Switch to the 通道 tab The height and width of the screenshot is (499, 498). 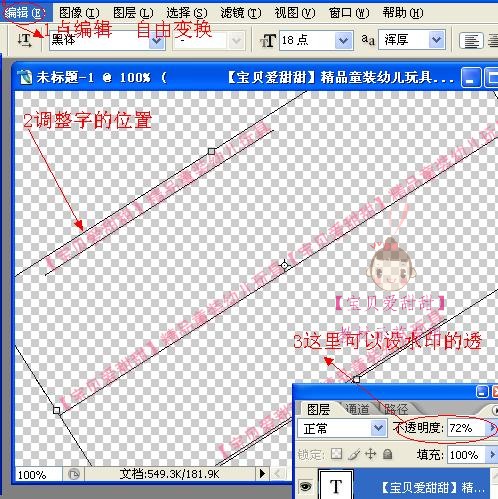(x=357, y=409)
